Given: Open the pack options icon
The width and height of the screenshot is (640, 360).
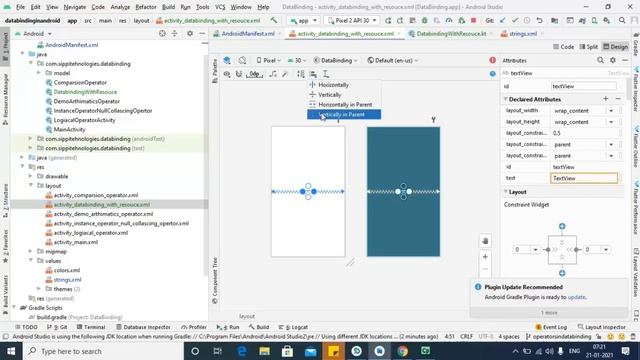Looking at the screenshot, I should [x=301, y=74].
